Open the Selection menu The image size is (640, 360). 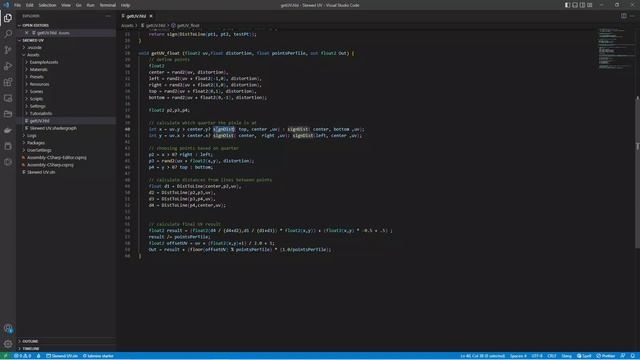[x=47, y=5]
